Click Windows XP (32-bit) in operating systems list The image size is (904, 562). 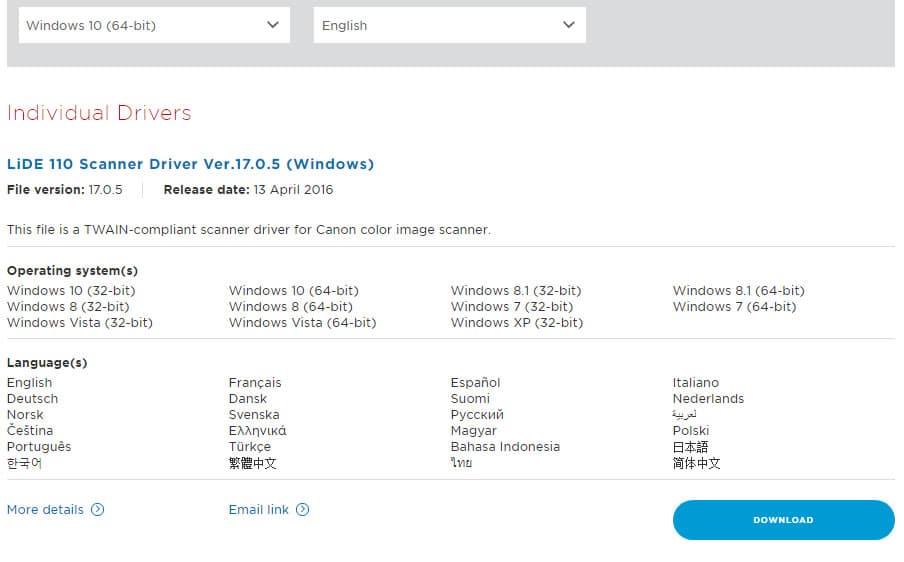point(516,323)
